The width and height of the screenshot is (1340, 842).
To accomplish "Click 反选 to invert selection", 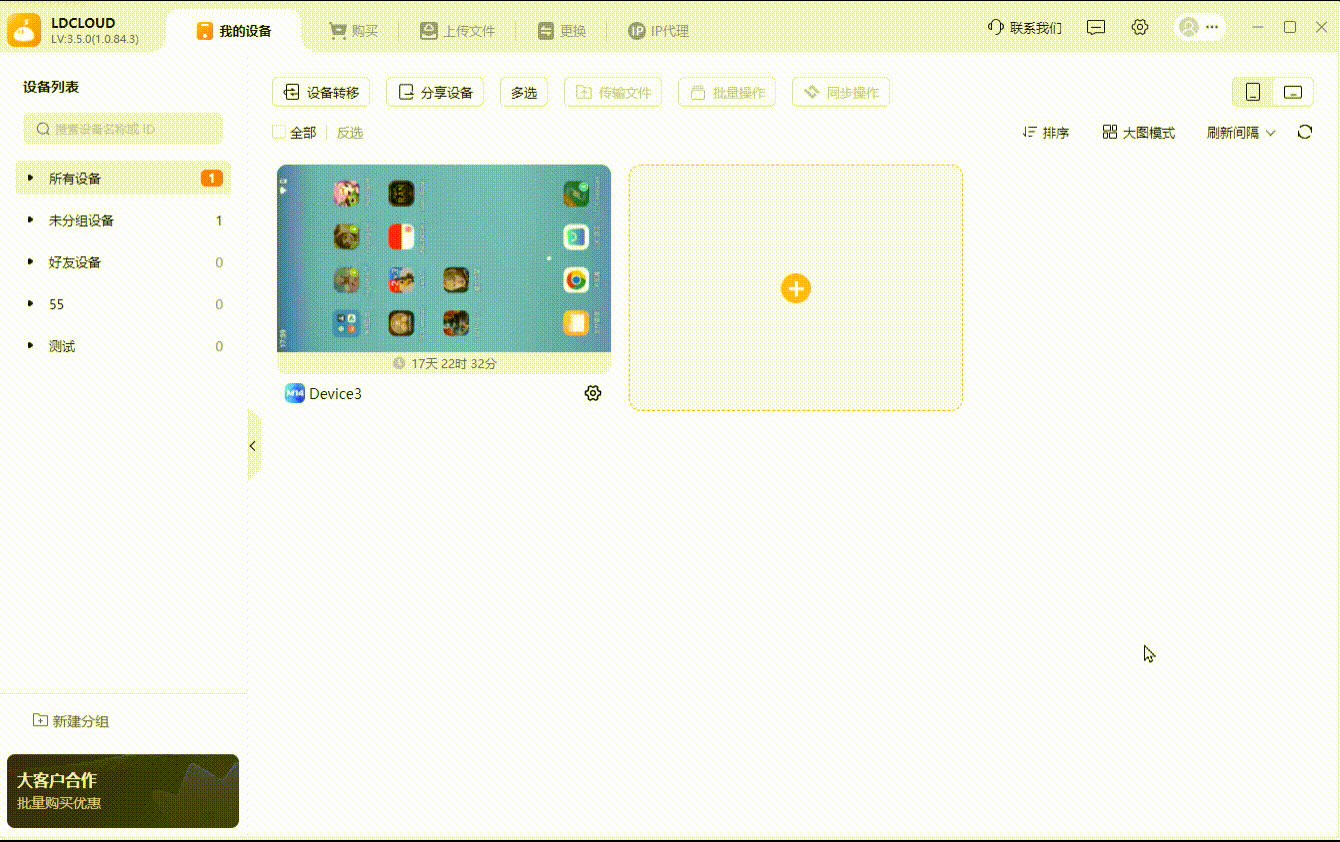I will [350, 132].
